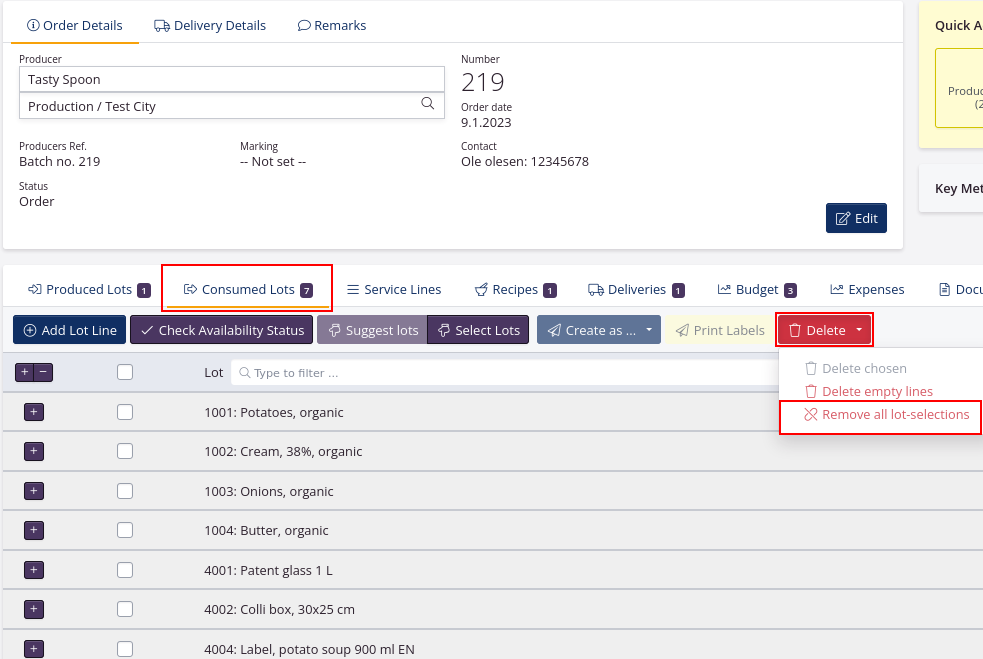The image size is (983, 659).
Task: Open the producer search magnifier icon
Action: pyautogui.click(x=428, y=104)
